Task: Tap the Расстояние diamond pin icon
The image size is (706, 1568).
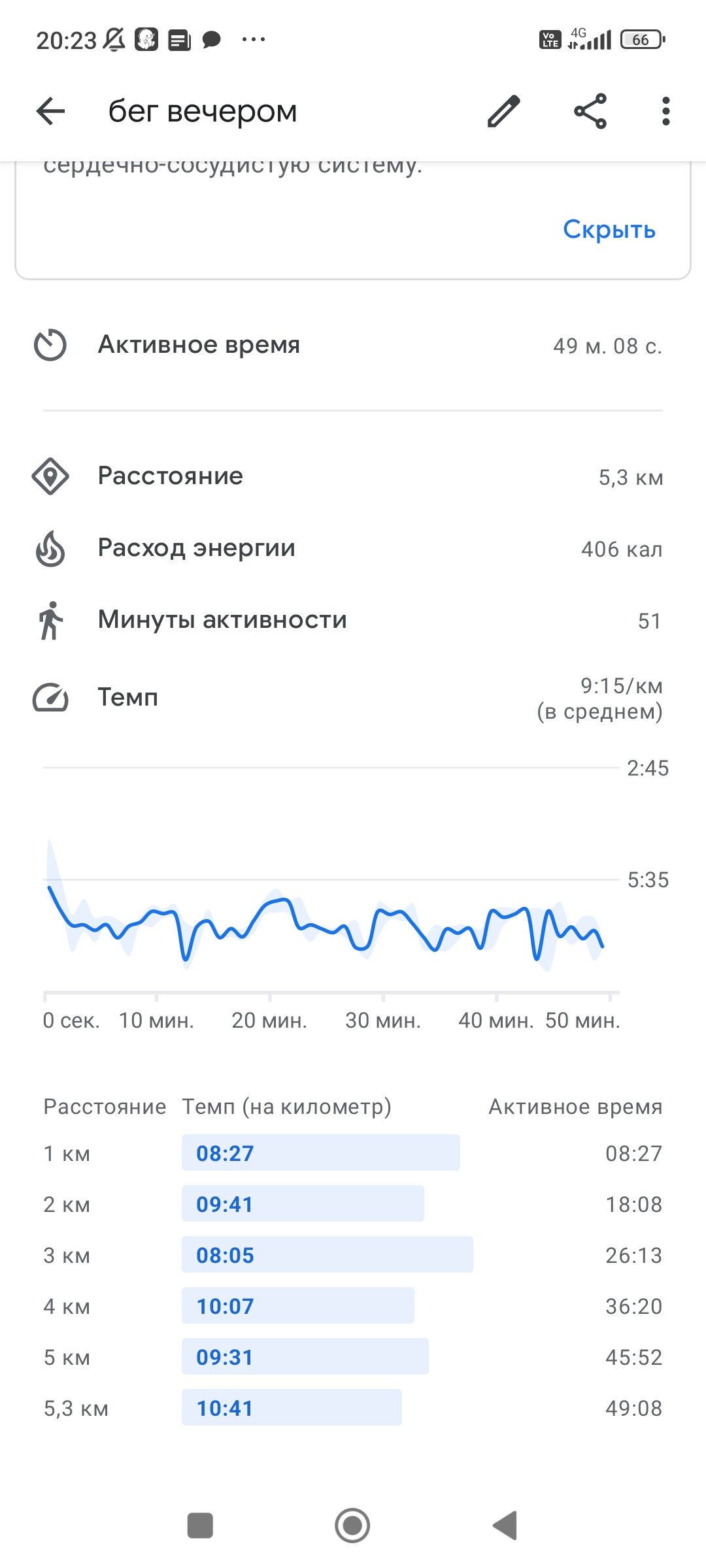Action: [x=50, y=476]
